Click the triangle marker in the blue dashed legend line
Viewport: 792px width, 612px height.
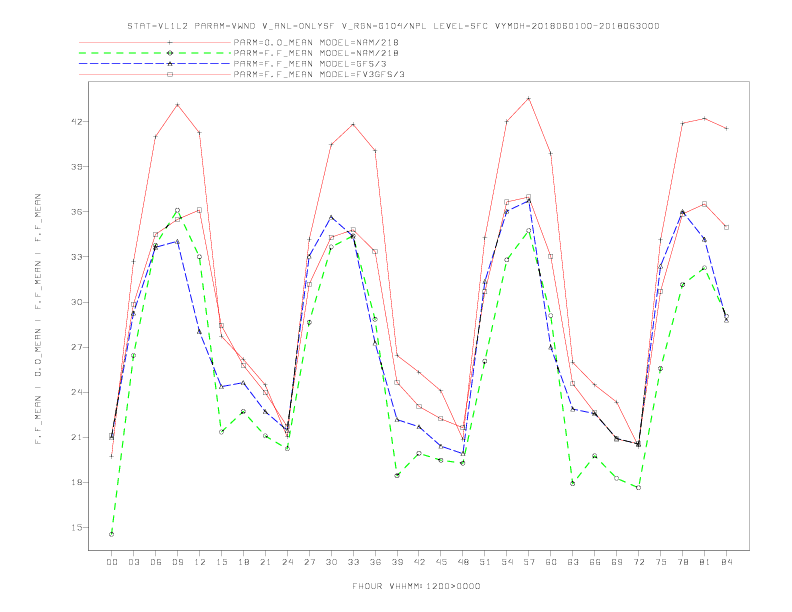(170, 64)
